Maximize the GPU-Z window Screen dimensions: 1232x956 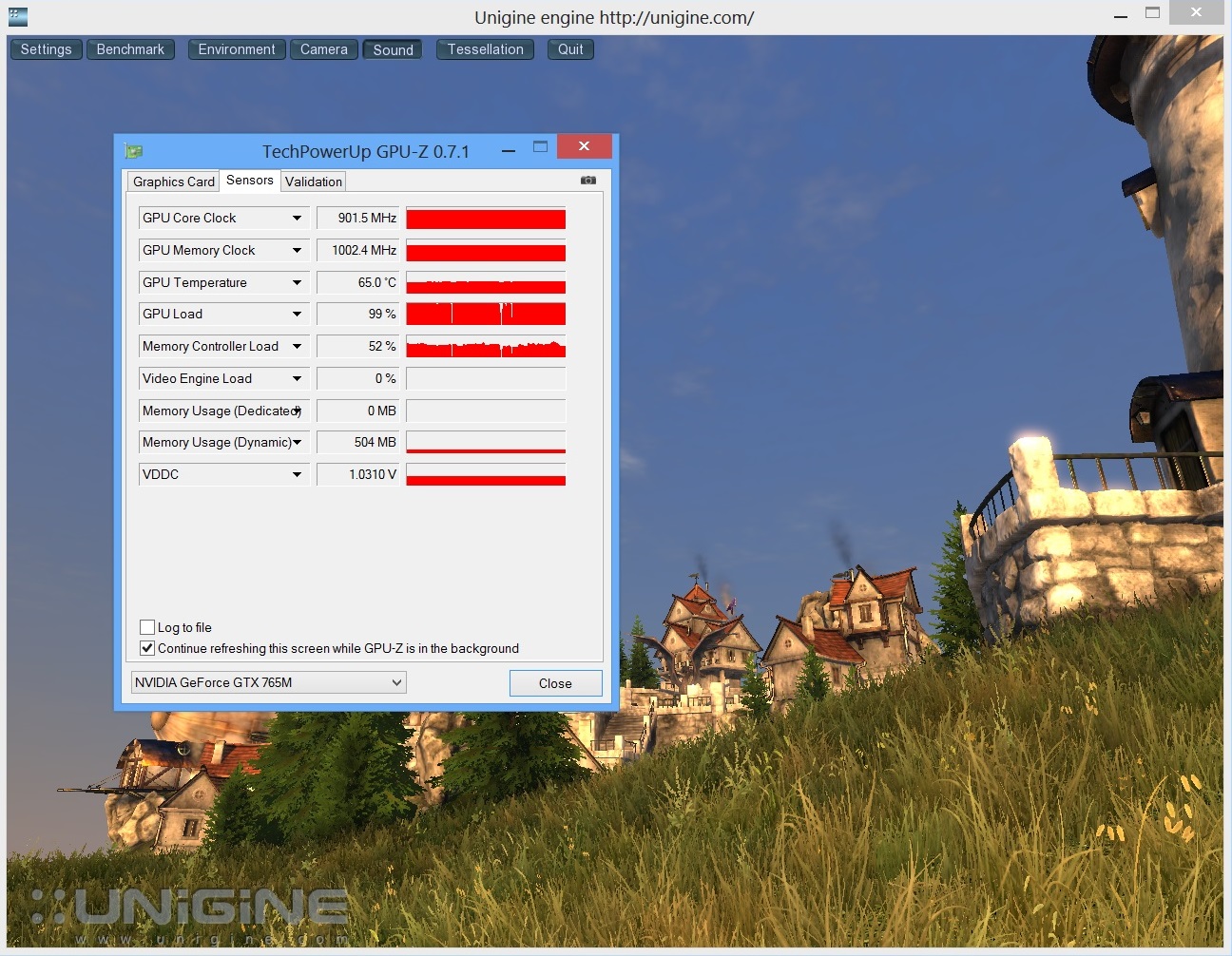coord(540,147)
